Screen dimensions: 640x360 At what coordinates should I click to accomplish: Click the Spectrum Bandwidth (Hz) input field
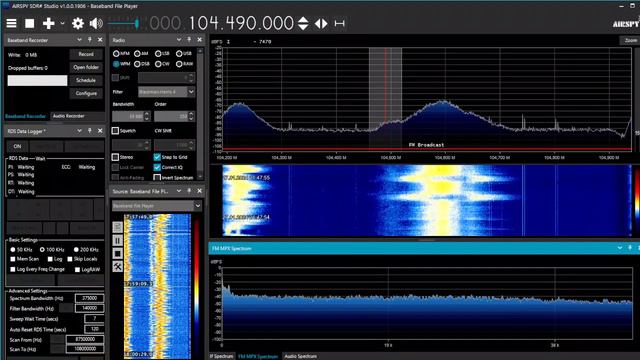[x=89, y=298]
